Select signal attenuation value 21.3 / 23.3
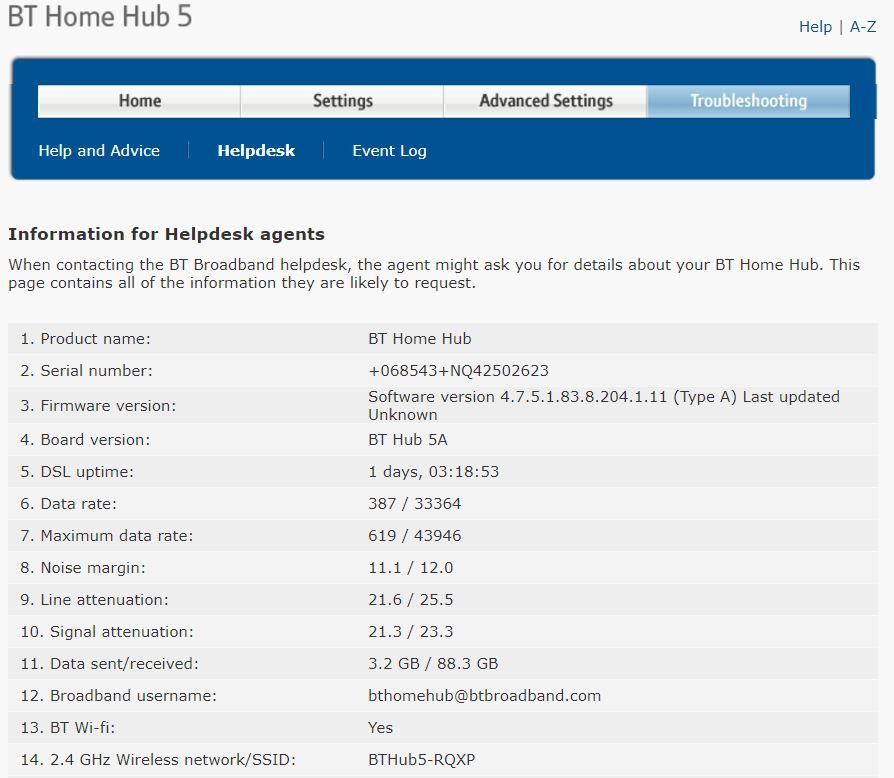The width and height of the screenshot is (894, 778). point(411,631)
